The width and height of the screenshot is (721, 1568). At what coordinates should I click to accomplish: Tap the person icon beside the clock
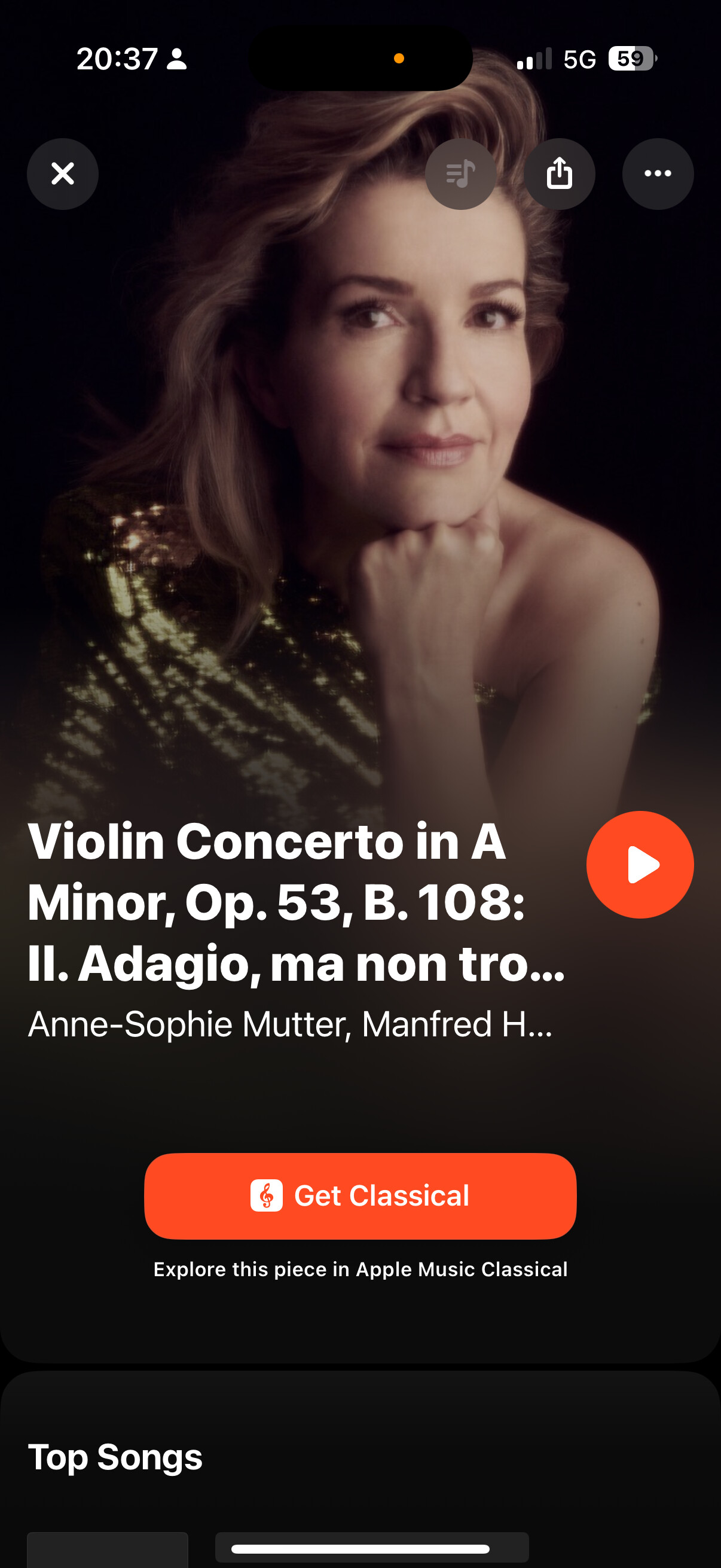point(176,59)
